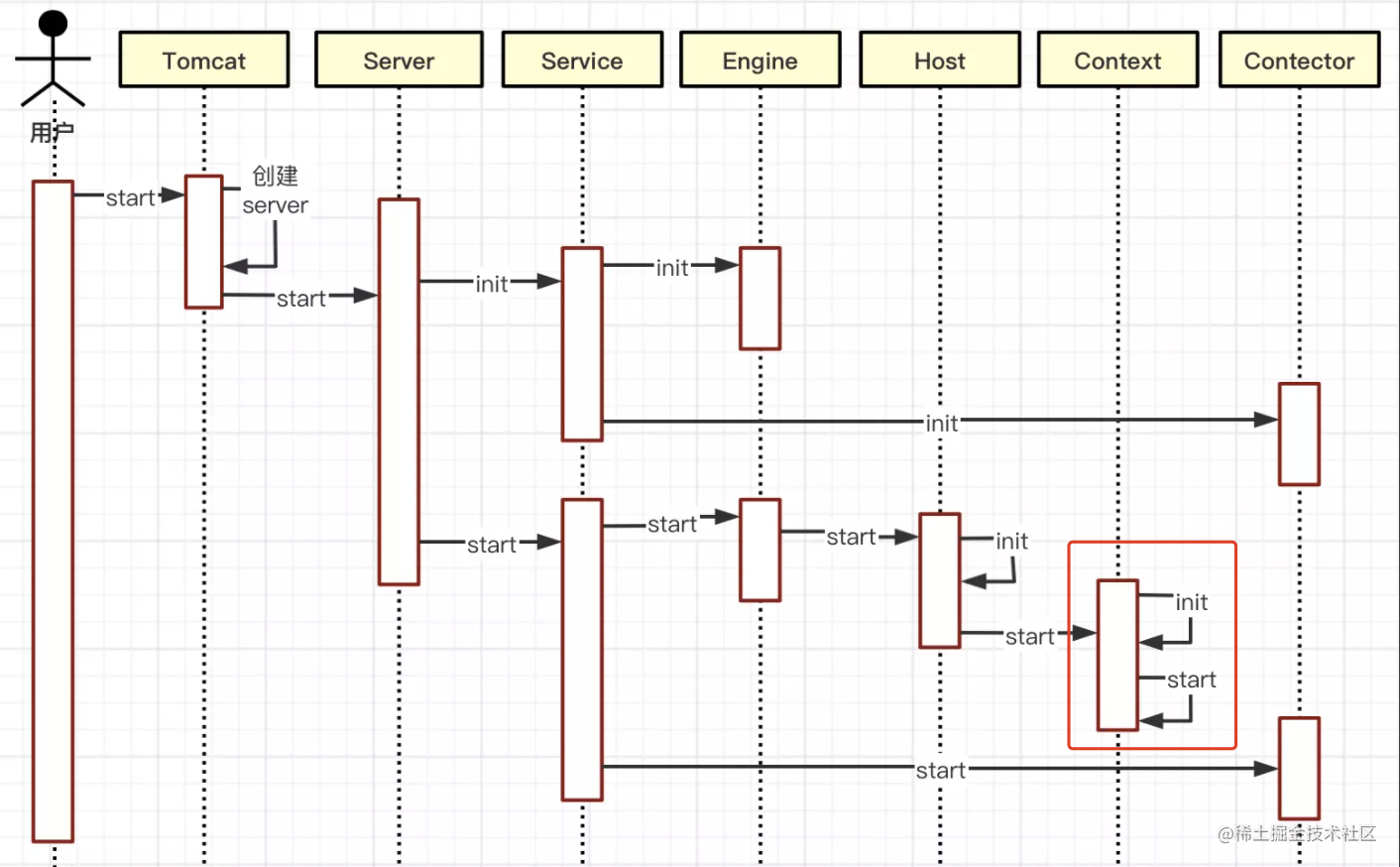Click Contector's lower start activation bar

coord(1299,769)
